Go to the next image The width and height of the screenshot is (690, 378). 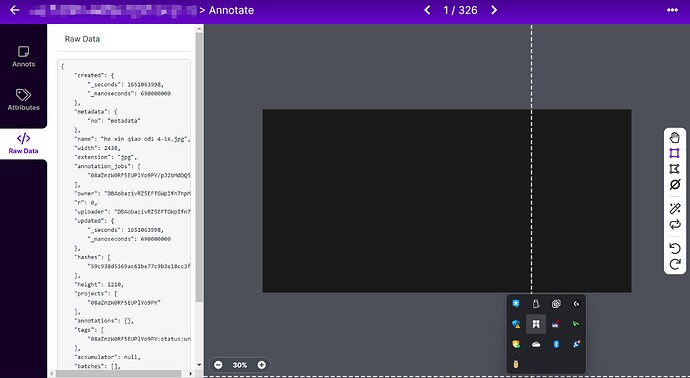click(x=494, y=10)
